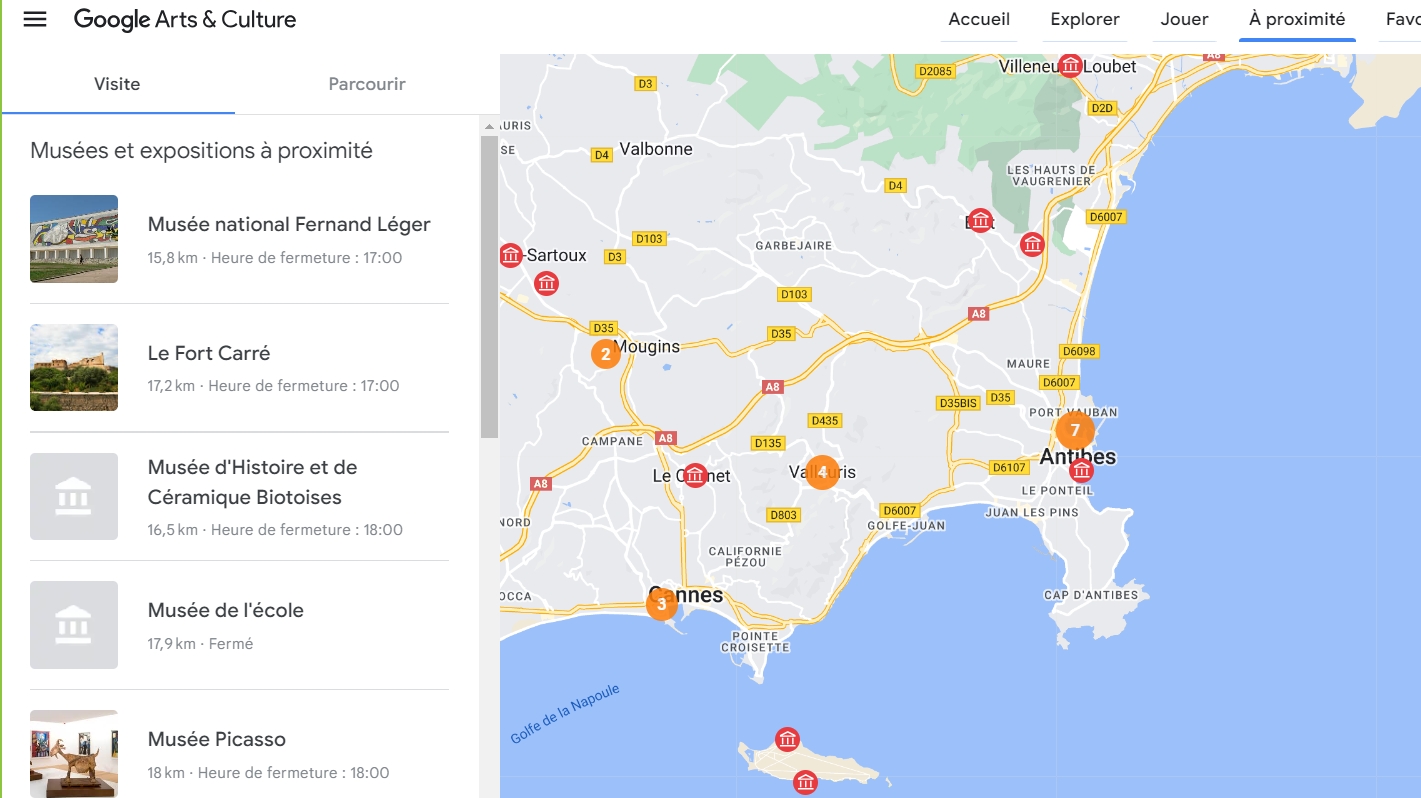1421x798 pixels.
Task: Click the D803 road badge on map
Action: click(x=783, y=515)
